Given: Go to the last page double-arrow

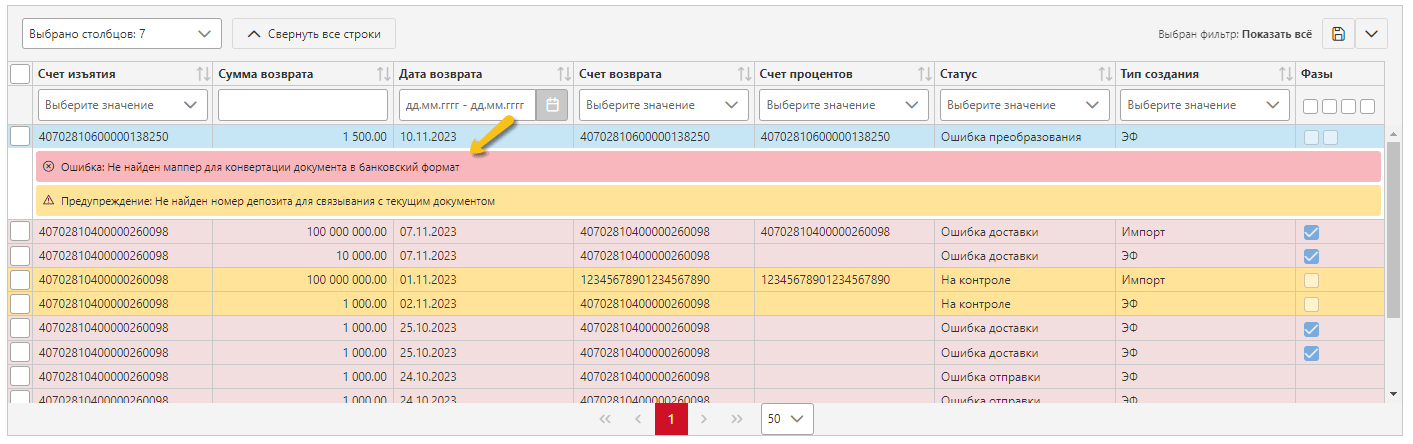Looking at the screenshot, I should (737, 419).
